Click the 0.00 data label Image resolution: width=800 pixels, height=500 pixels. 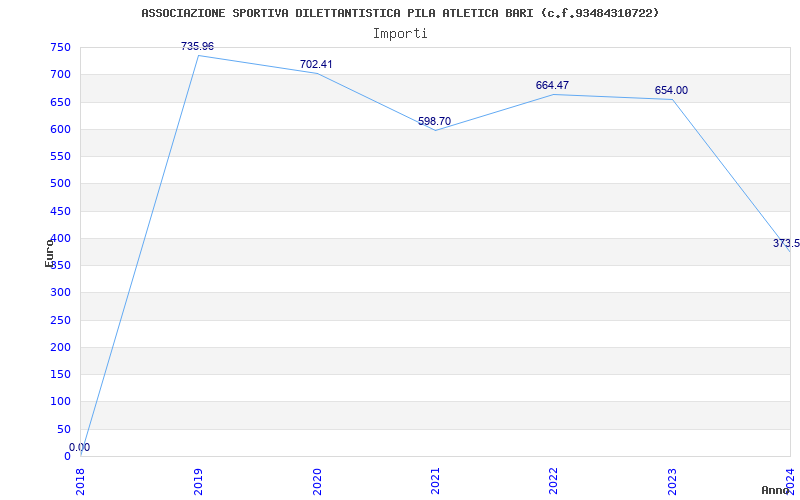[80, 447]
